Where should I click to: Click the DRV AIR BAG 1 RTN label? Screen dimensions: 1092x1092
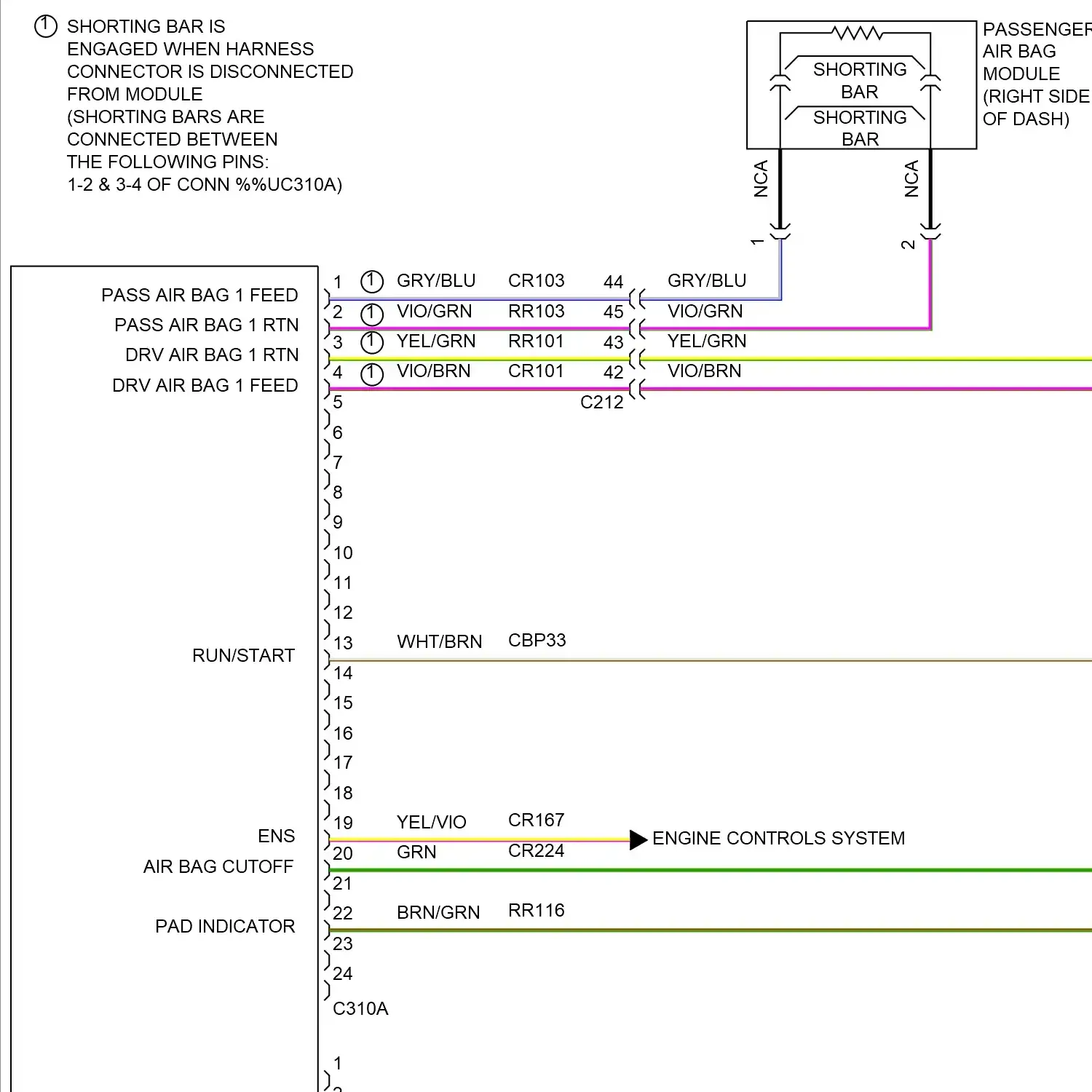coord(212,355)
